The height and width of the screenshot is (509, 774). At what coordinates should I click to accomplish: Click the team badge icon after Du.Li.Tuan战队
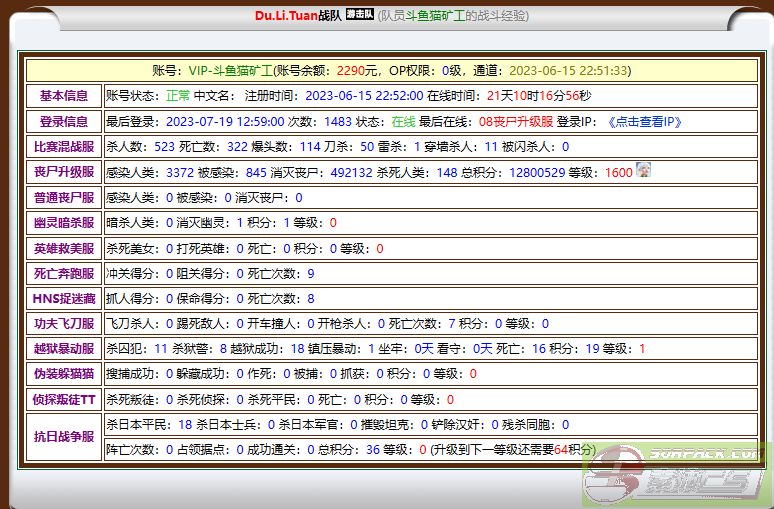(x=358, y=15)
